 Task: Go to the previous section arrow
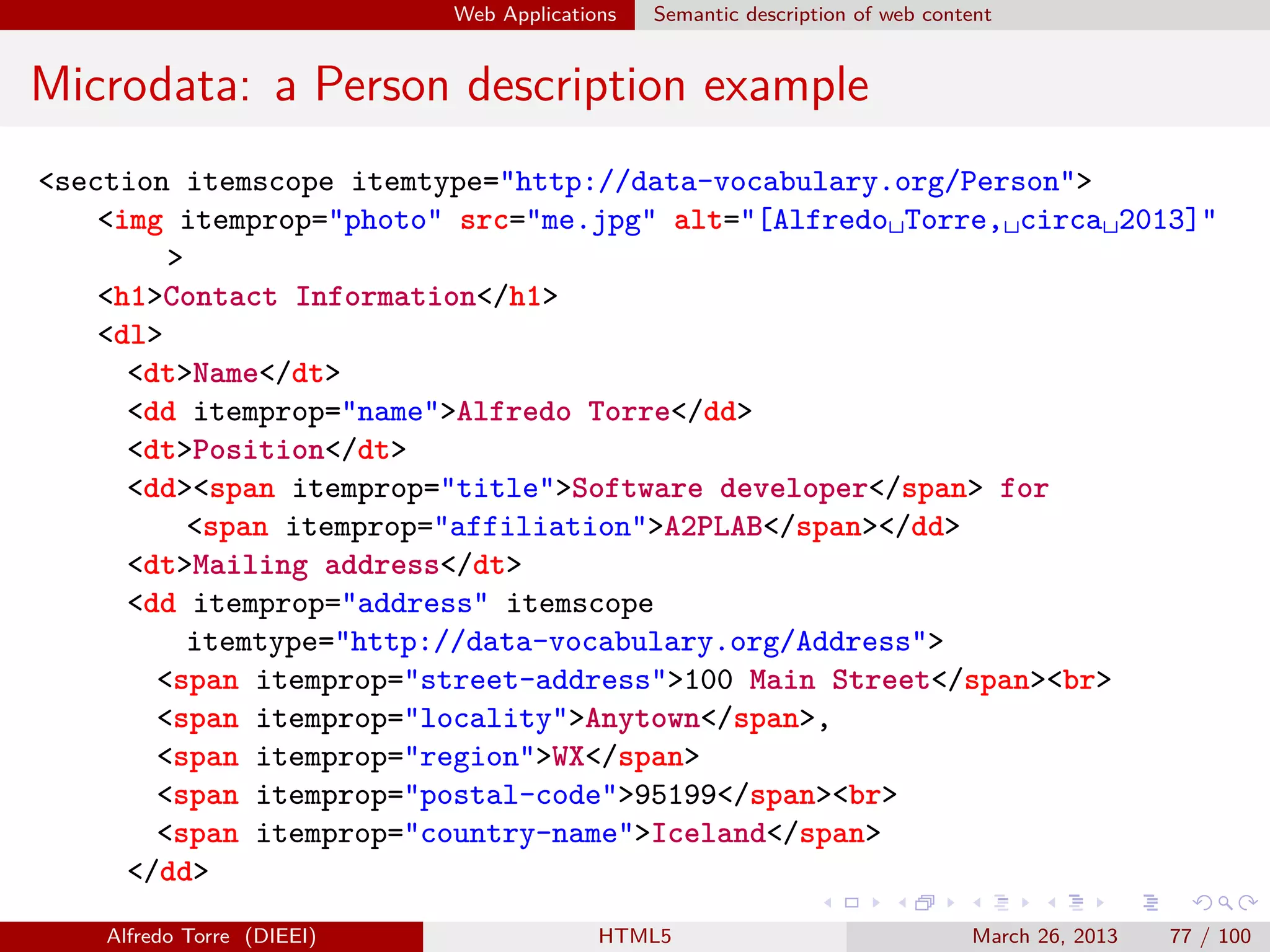click(x=1052, y=902)
